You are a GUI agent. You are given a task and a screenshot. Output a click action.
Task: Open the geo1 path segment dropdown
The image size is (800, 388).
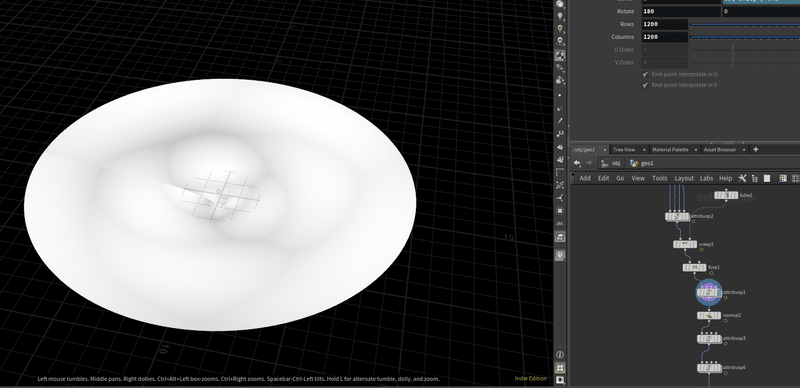click(x=642, y=163)
